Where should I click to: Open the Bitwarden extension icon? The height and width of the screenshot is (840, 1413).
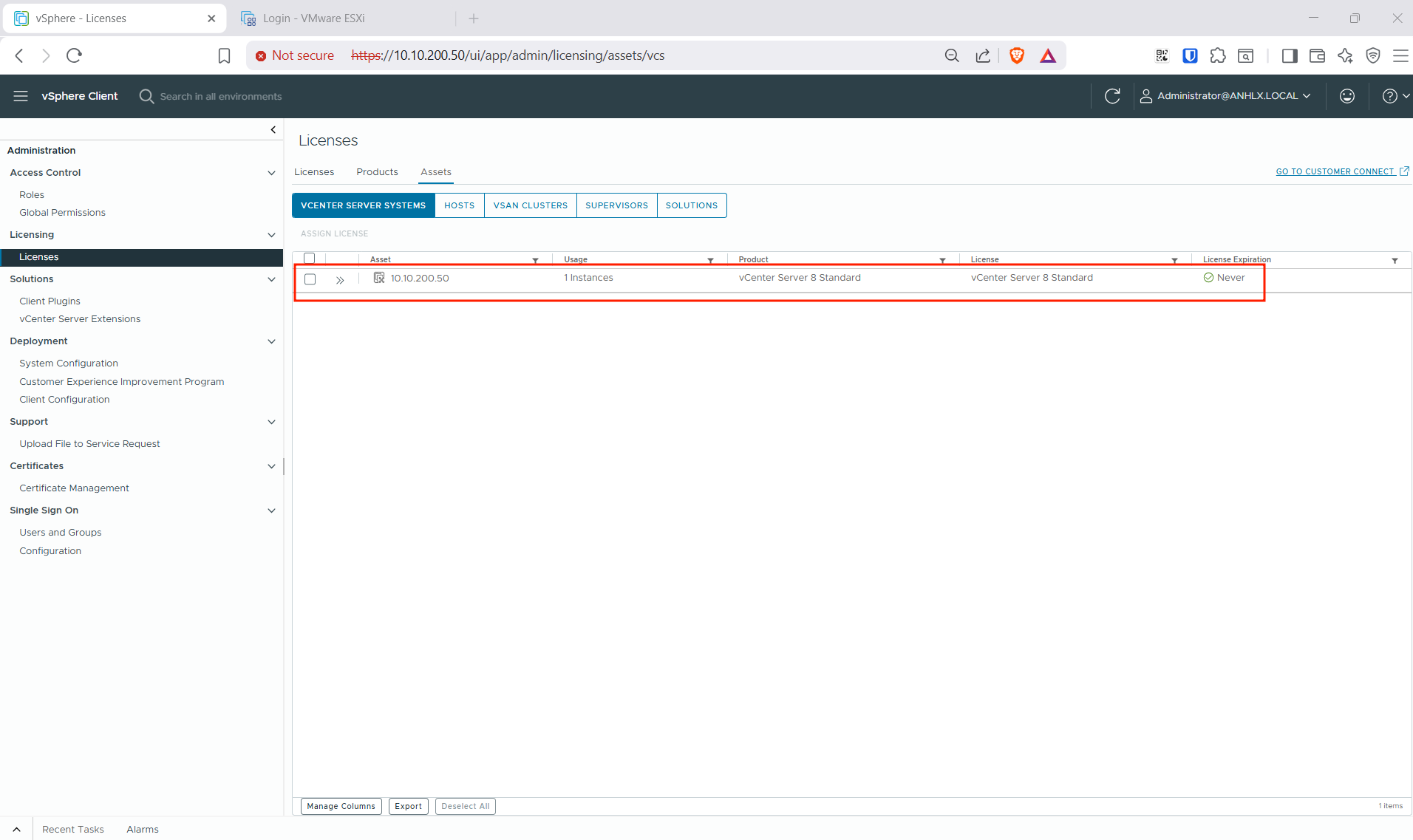pos(1190,55)
